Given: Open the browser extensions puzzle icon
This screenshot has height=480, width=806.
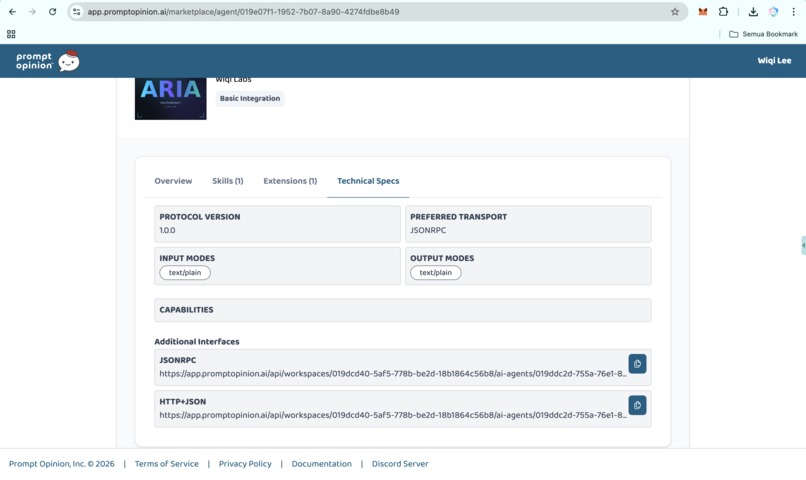Looking at the screenshot, I should 723,11.
